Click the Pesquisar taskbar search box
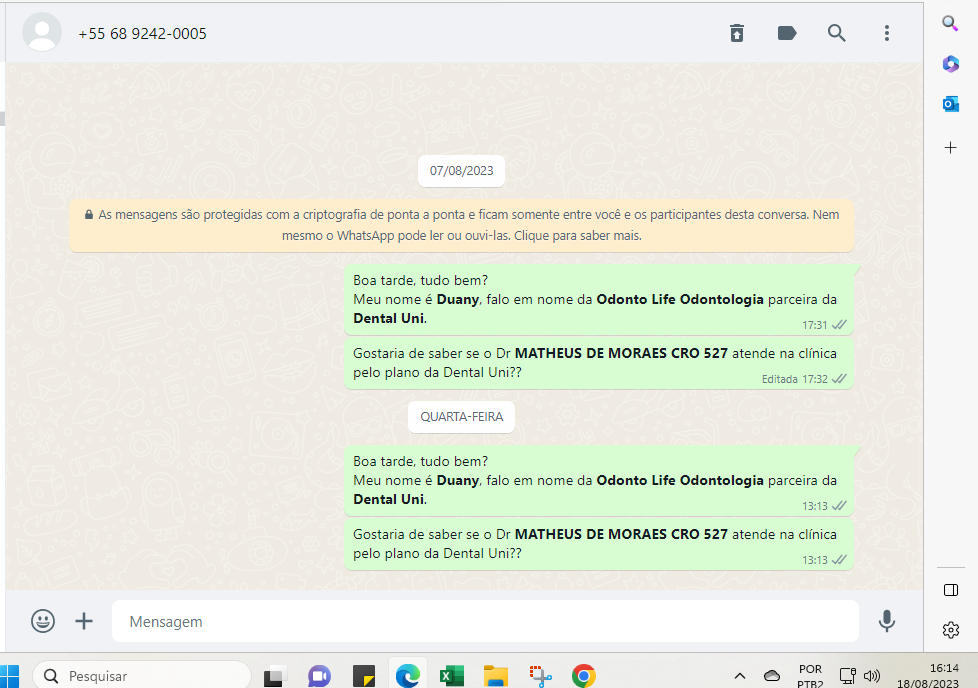Screen dimensions: 978x688 click(x=142, y=676)
